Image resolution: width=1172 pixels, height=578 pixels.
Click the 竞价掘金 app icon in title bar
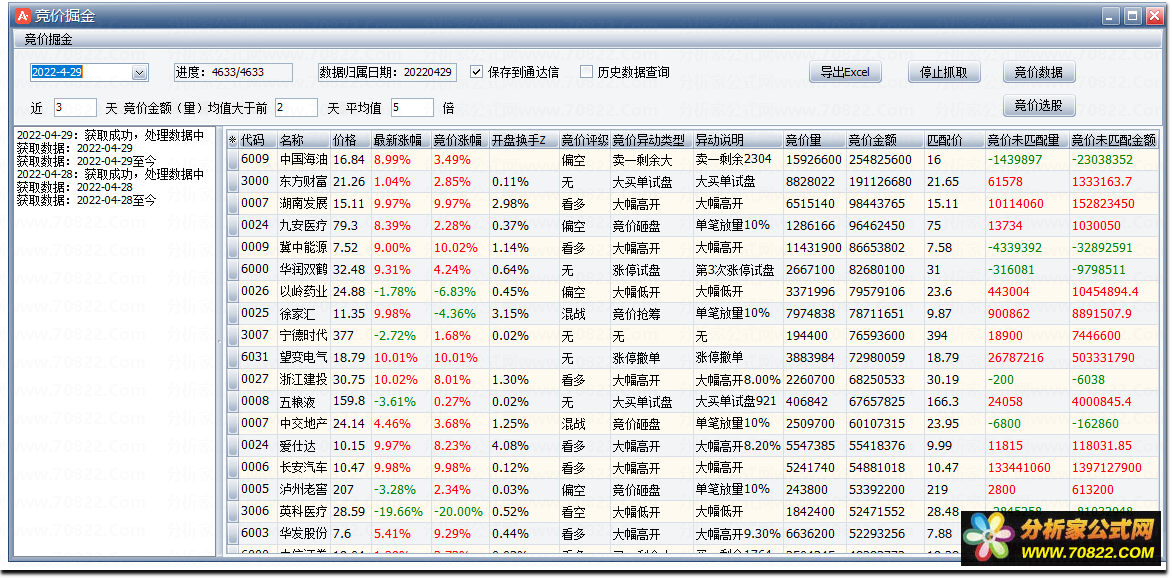22,15
